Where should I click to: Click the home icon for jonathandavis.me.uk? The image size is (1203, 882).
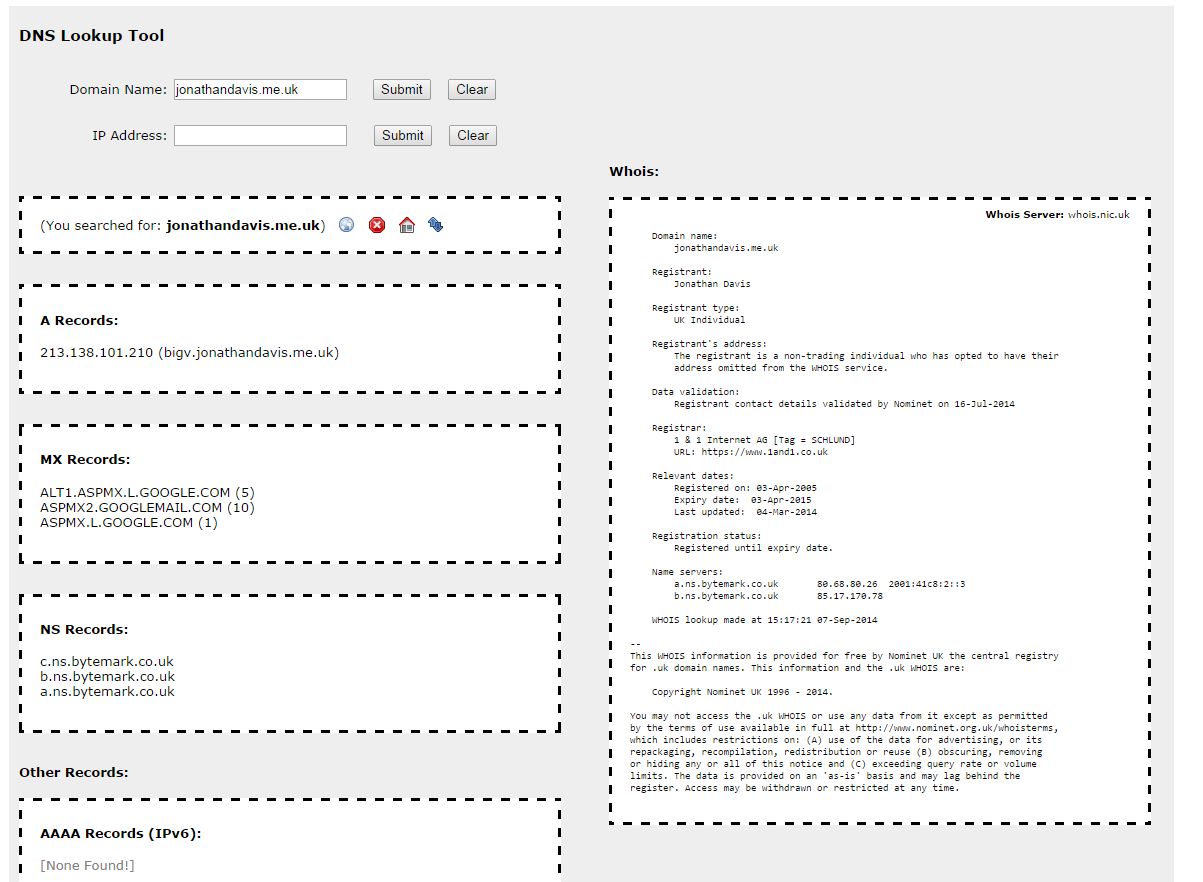pyautogui.click(x=406, y=225)
